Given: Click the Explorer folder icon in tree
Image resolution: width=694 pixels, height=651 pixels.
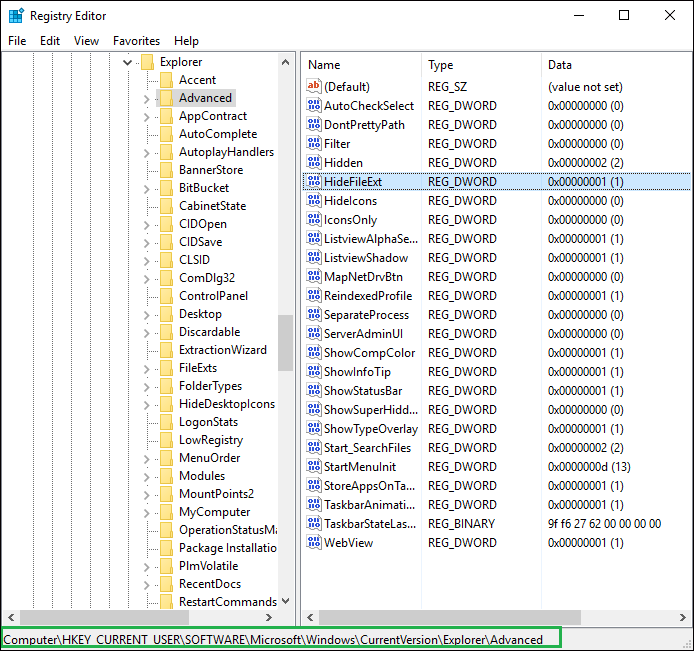Looking at the screenshot, I should tap(147, 62).
